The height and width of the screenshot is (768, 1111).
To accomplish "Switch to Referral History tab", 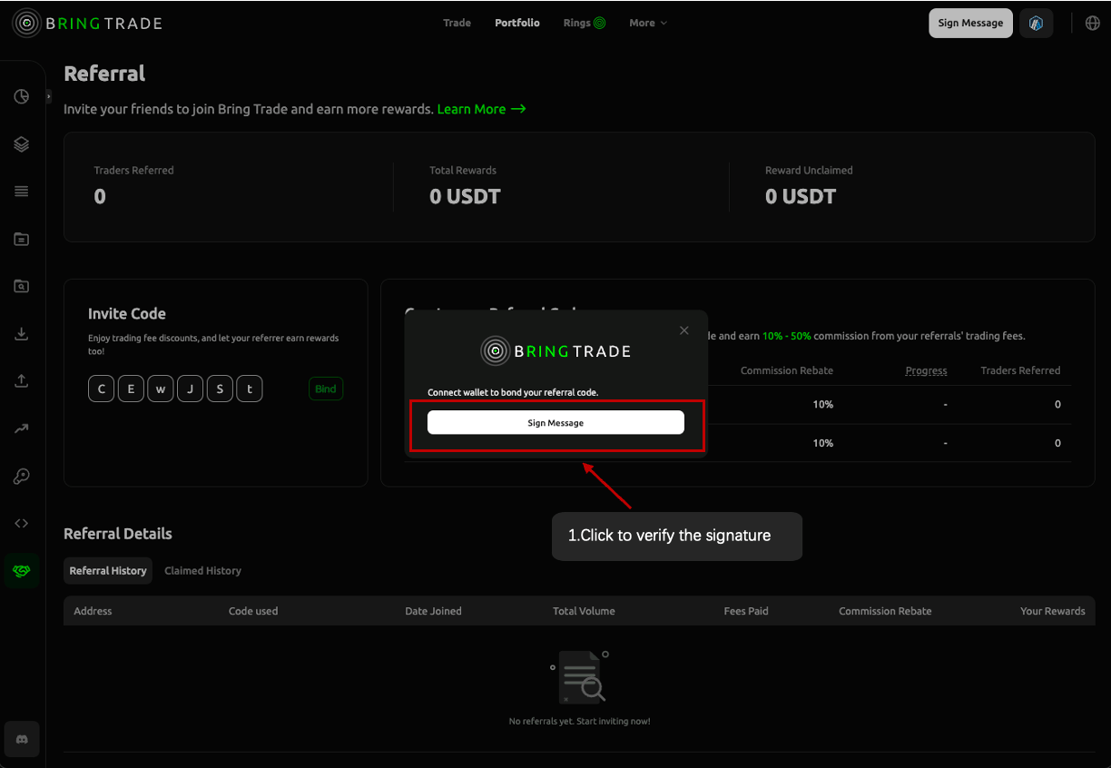I will pos(108,570).
